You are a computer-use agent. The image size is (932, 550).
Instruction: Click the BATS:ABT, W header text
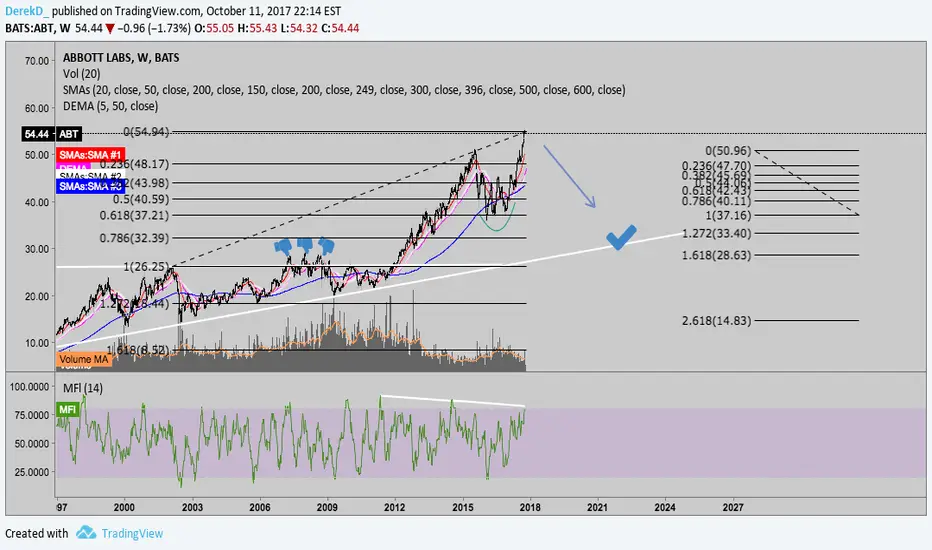(38, 28)
